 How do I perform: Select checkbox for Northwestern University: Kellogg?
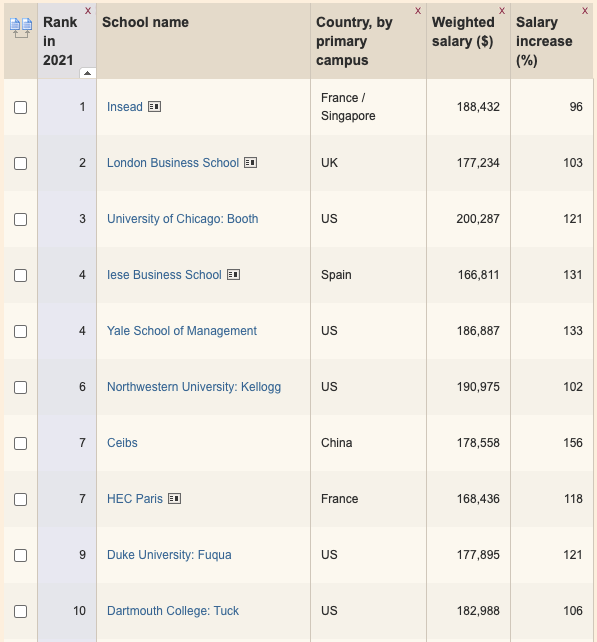(x=20, y=388)
